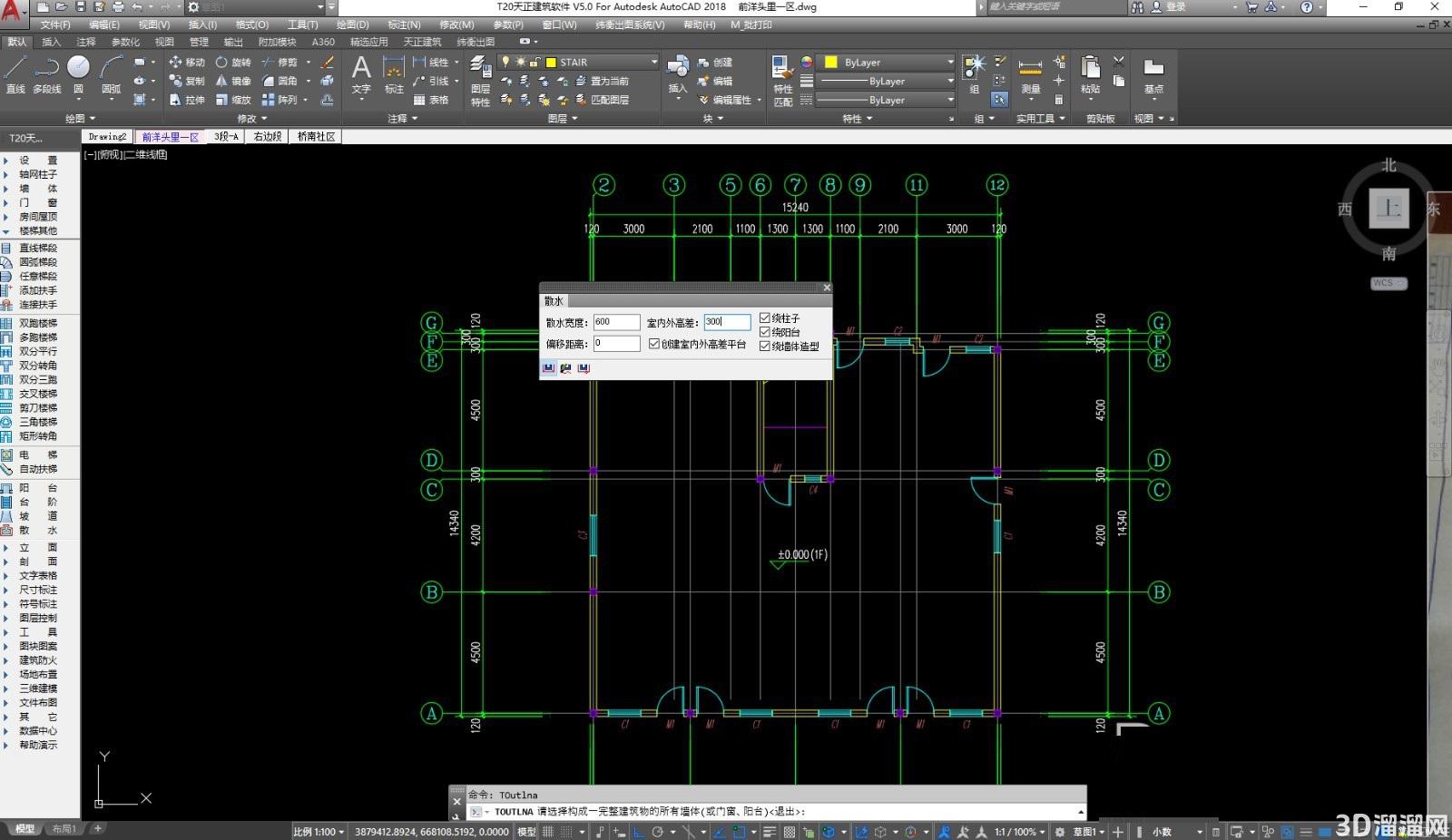Close the 散水 dialog

tap(826, 288)
